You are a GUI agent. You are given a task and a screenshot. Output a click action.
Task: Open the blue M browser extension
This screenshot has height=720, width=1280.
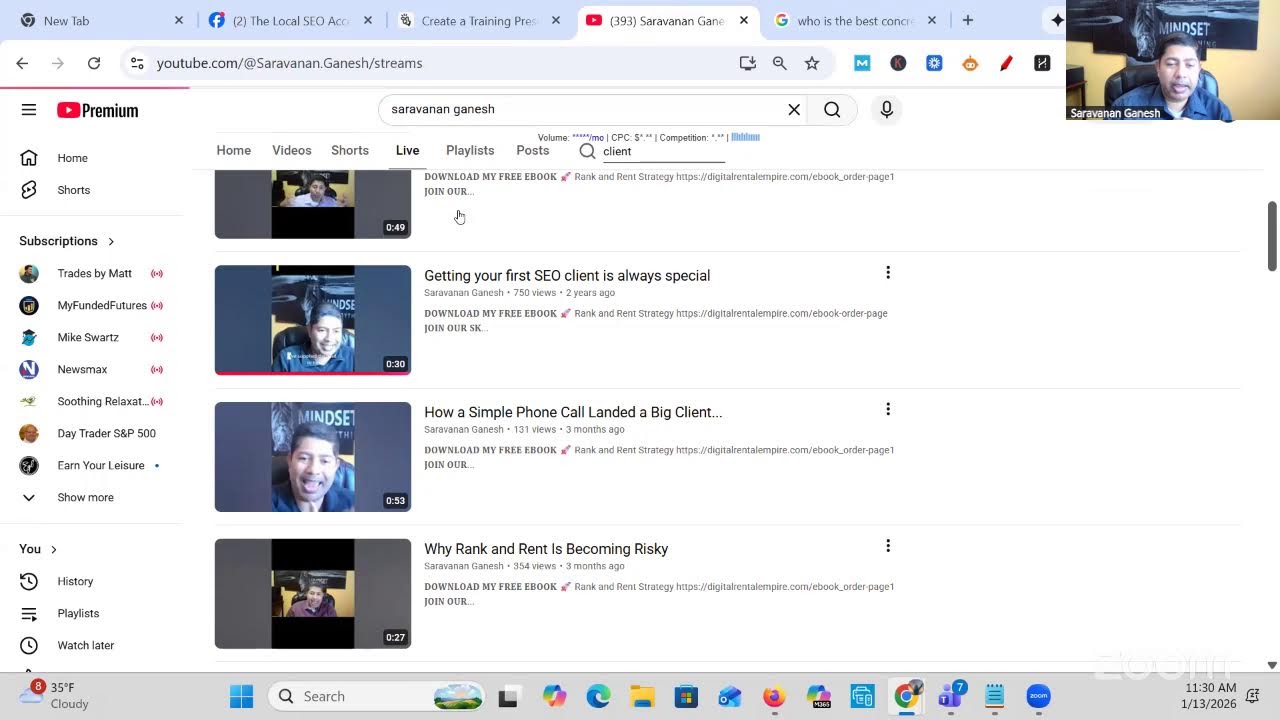tap(862, 63)
